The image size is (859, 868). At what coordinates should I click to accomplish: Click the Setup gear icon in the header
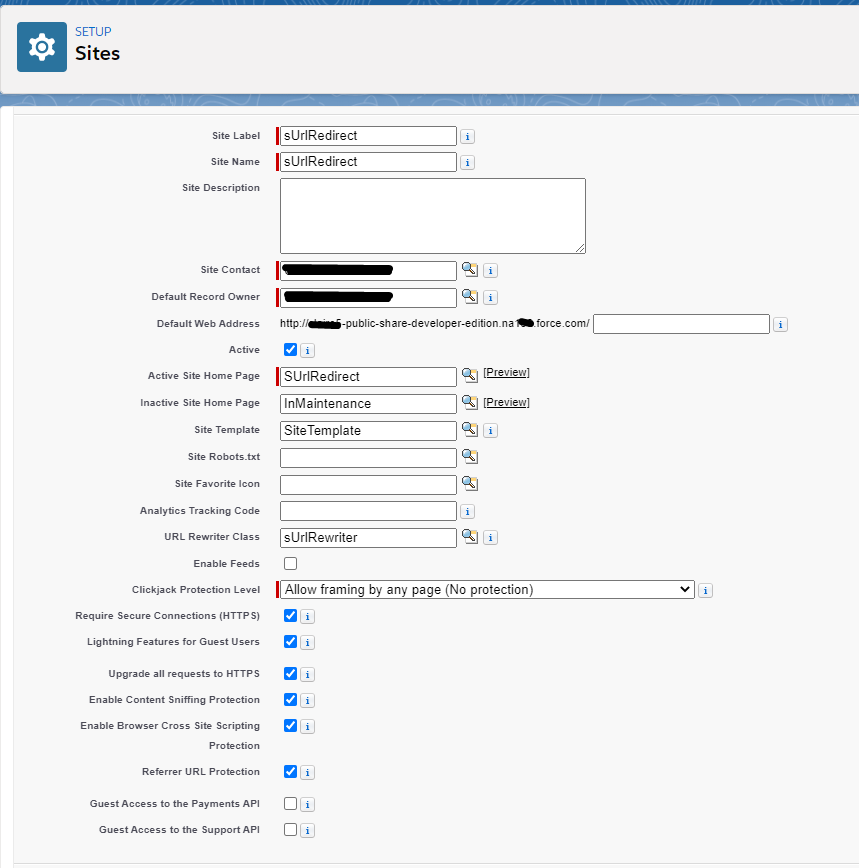point(41,46)
